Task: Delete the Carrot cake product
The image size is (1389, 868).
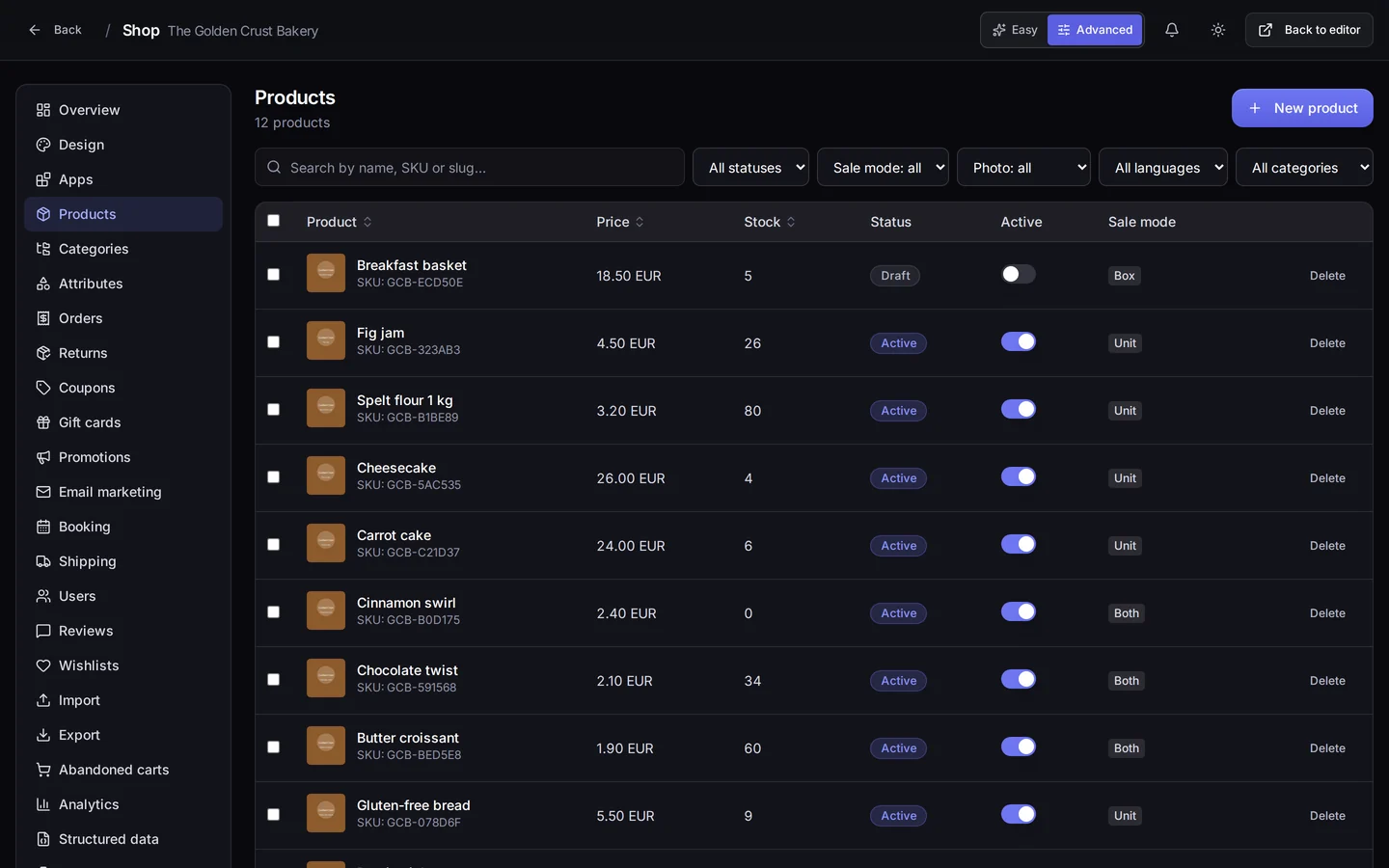Action: point(1327,546)
